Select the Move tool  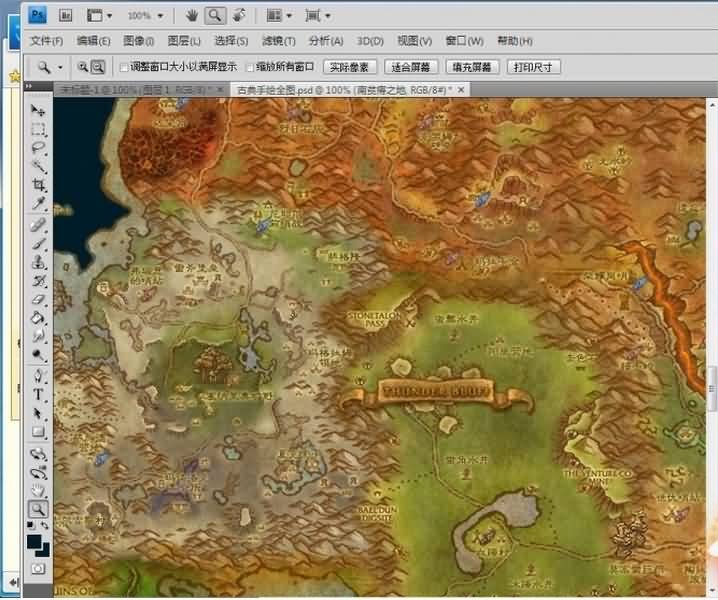click(x=38, y=110)
